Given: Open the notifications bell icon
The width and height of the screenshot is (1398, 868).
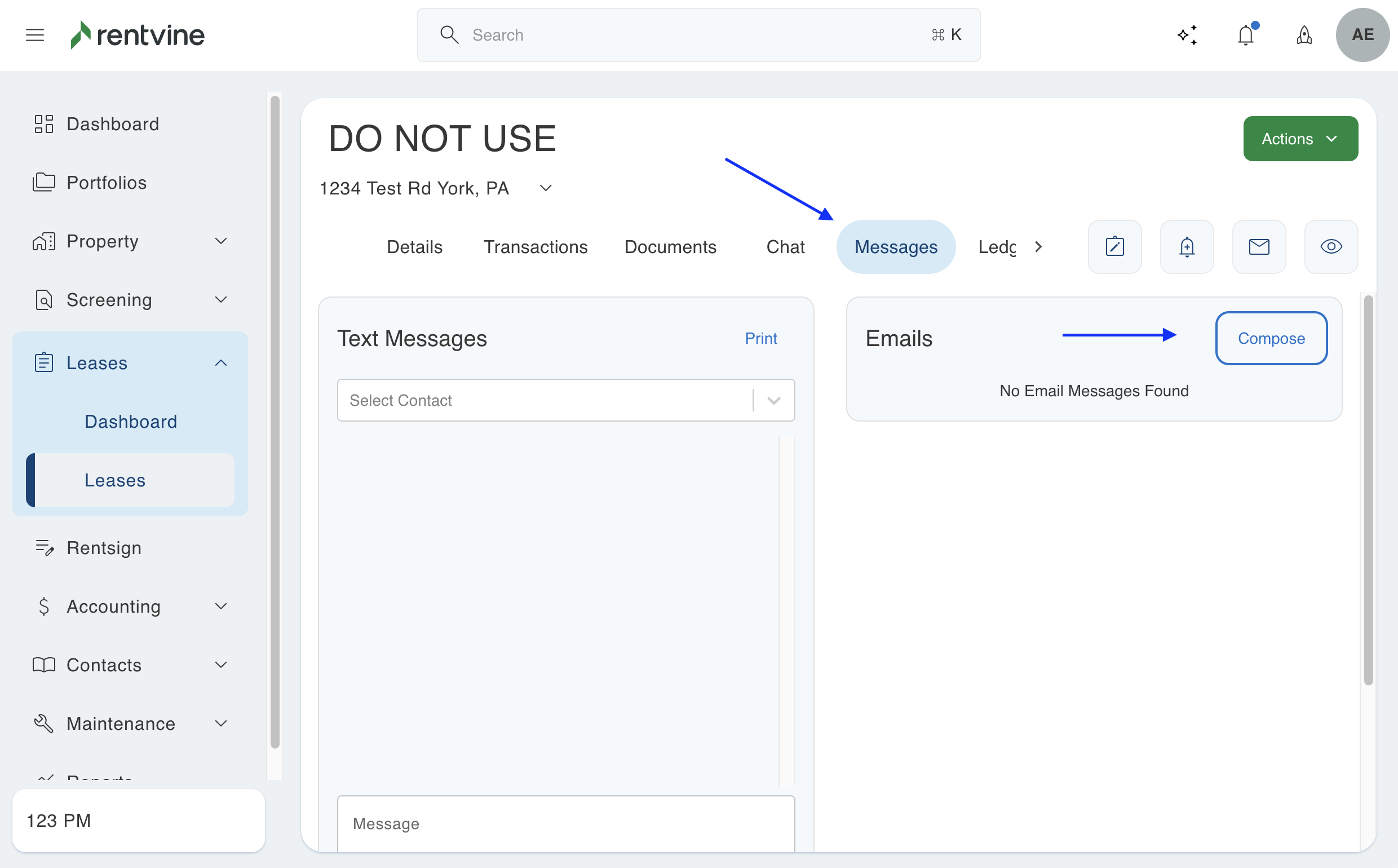Looking at the screenshot, I should (1246, 35).
